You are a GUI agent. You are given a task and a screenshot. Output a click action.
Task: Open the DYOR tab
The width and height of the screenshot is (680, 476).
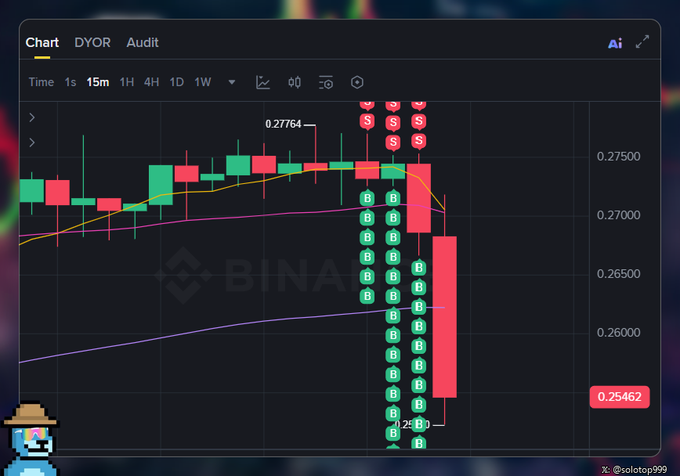(92, 42)
